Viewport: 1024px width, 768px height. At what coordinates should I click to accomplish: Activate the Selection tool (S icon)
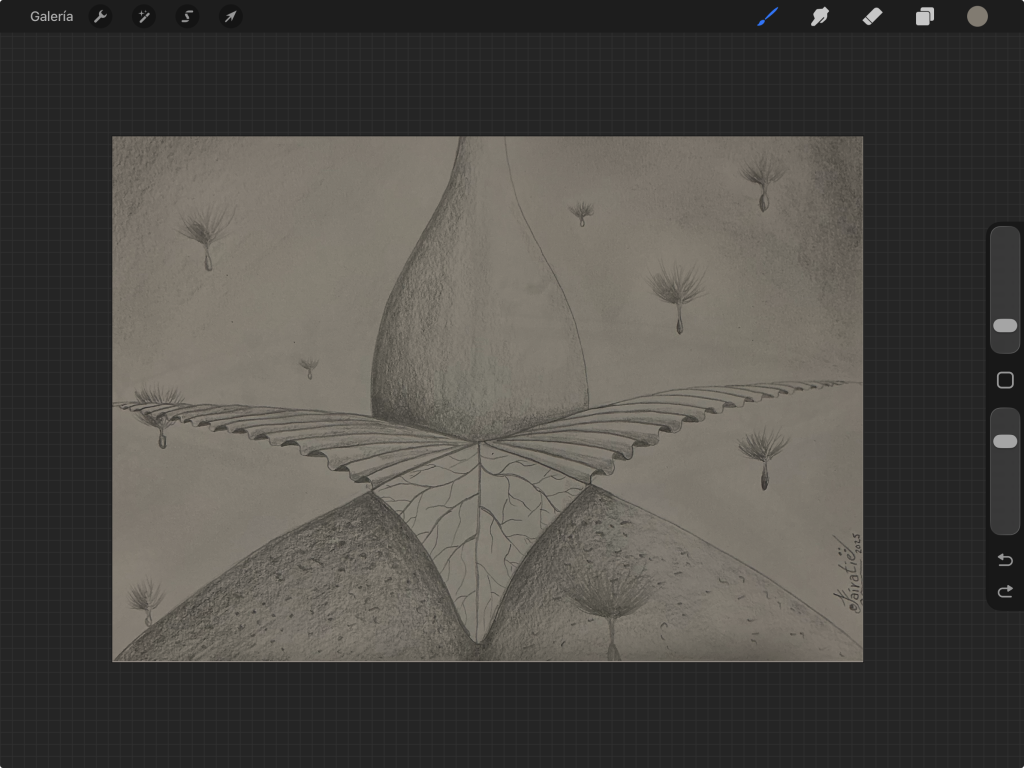coord(187,16)
